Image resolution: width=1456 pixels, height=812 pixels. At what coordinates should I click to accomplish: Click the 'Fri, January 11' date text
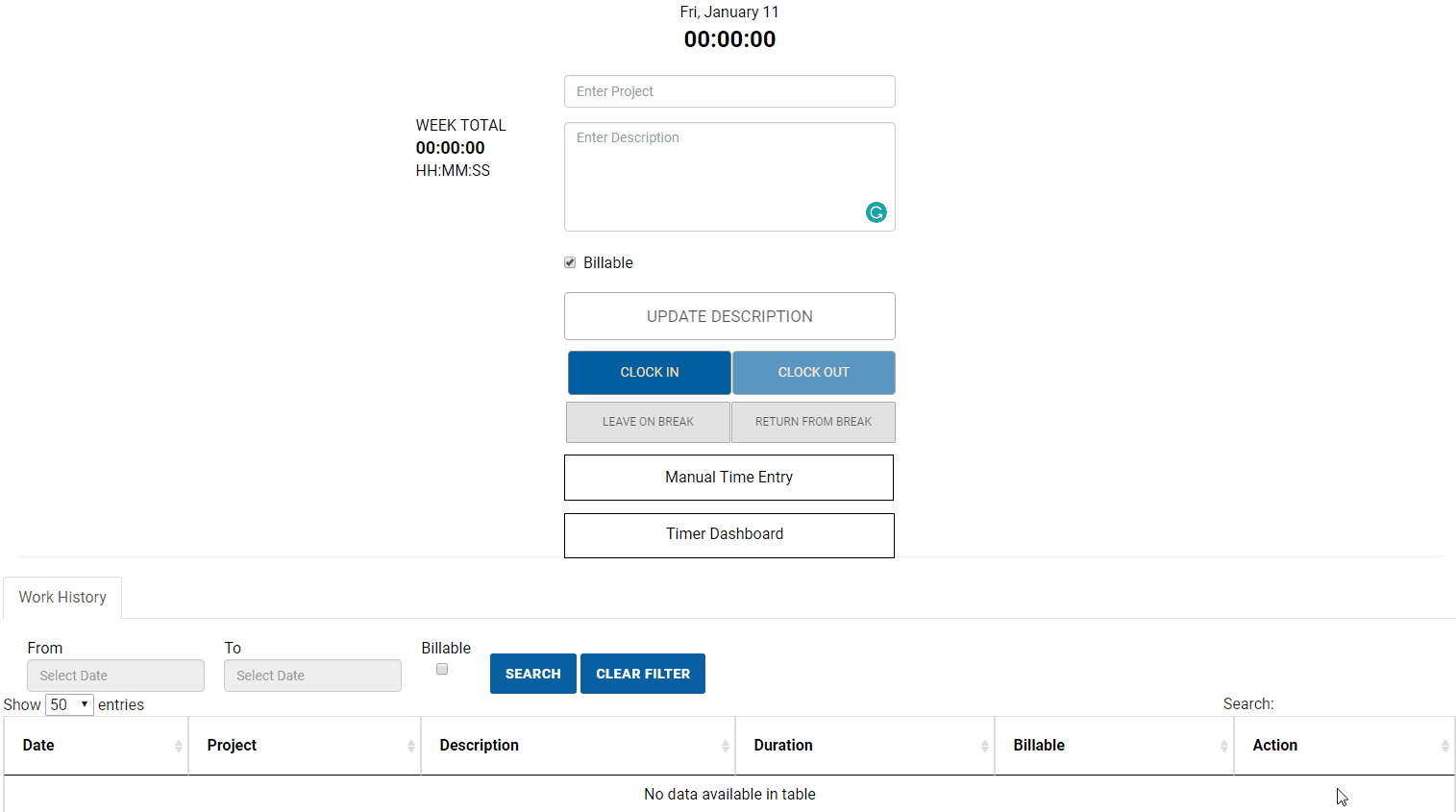click(729, 12)
